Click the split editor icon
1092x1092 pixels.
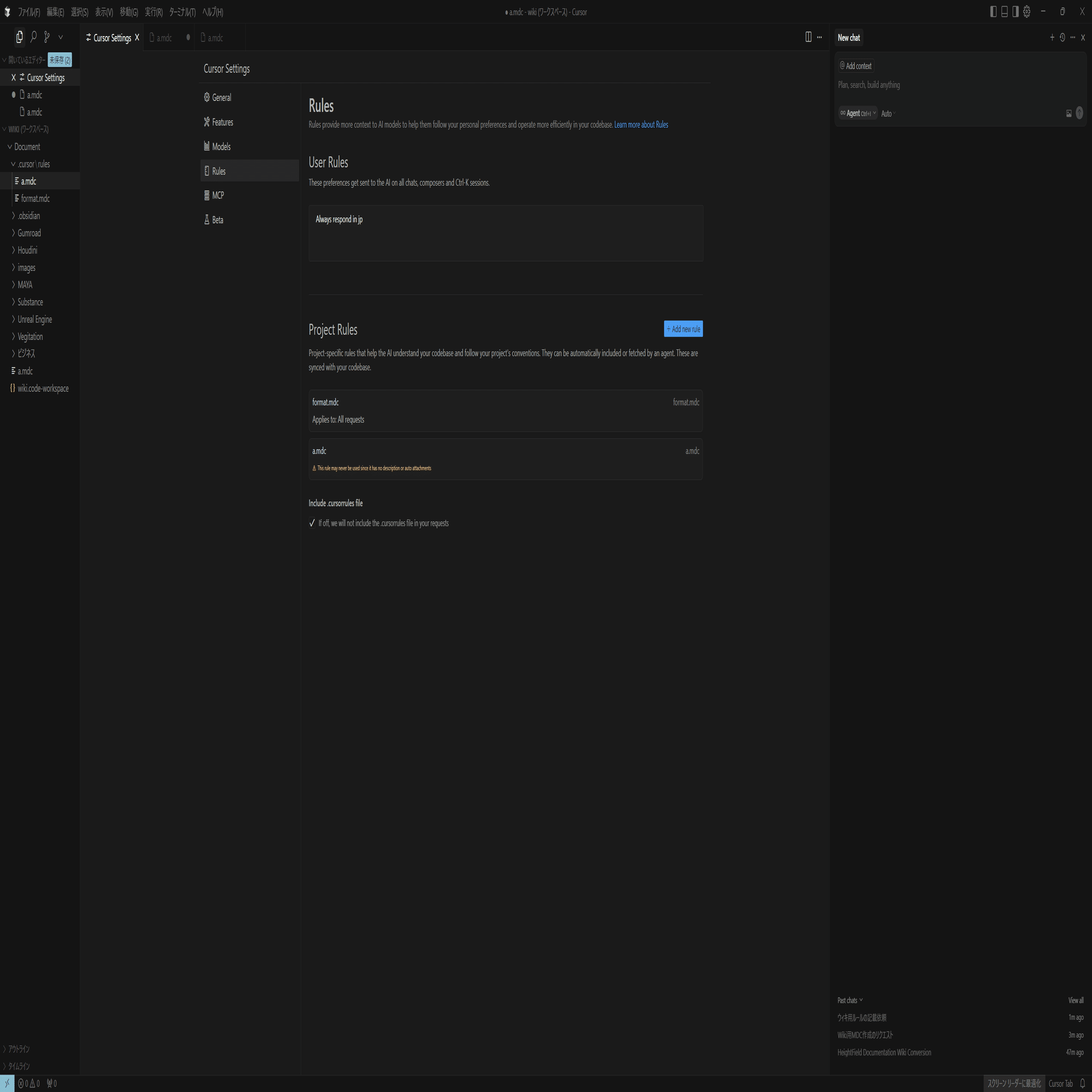click(808, 37)
